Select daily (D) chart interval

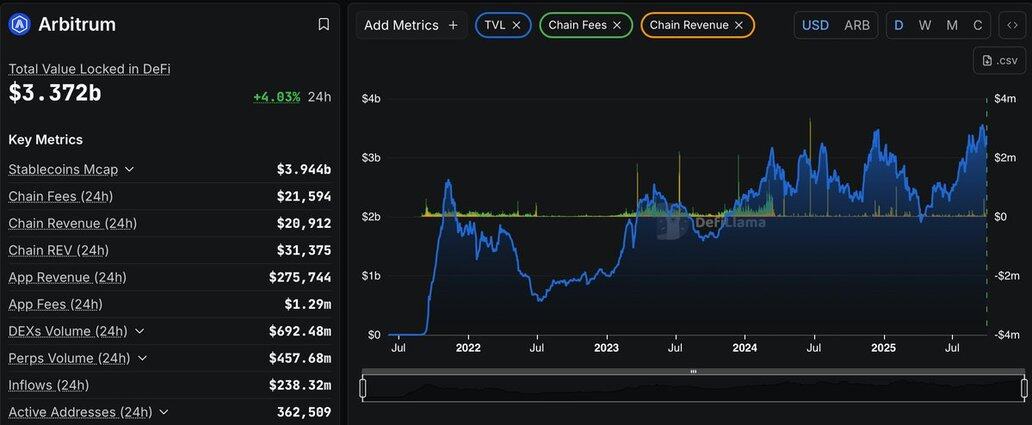(x=898, y=25)
